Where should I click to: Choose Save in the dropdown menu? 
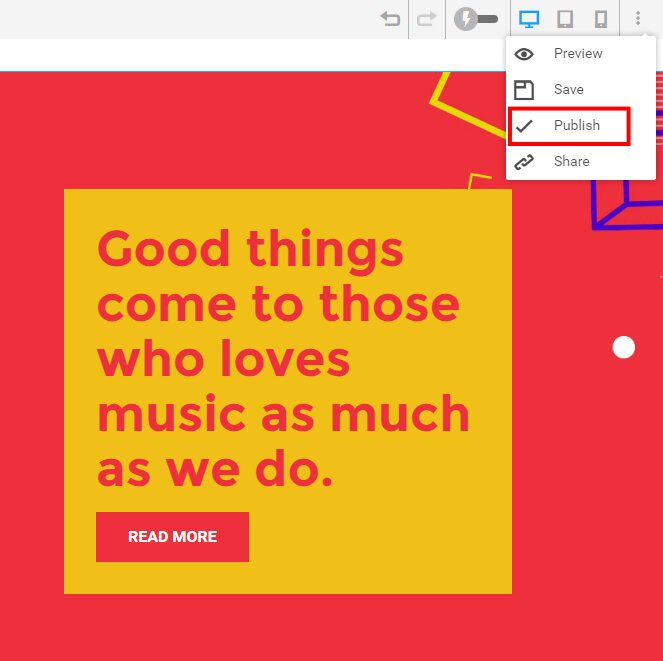point(568,90)
